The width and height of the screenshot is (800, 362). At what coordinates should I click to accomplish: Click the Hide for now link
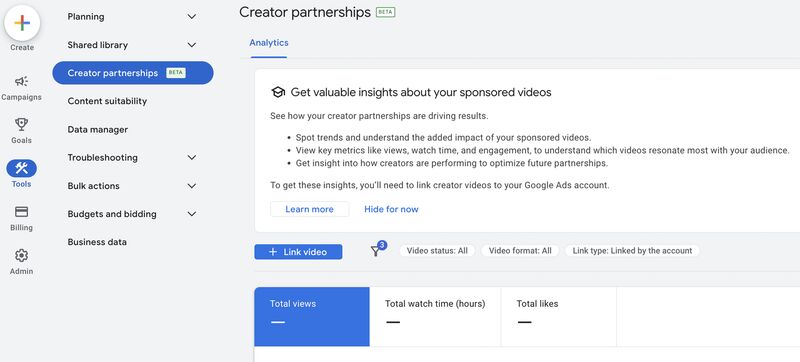click(391, 209)
